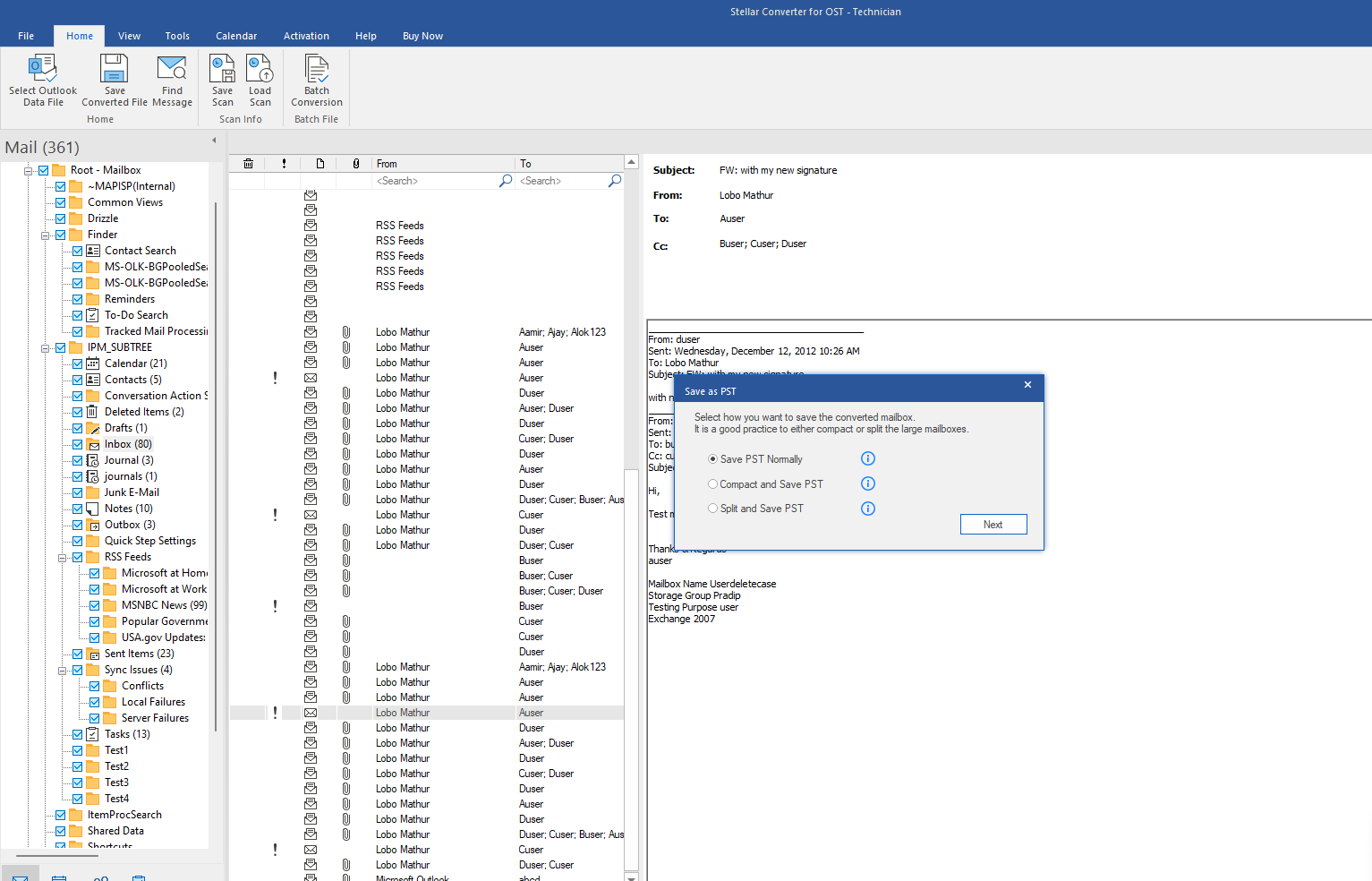
Task: Open the Activation tab
Action: (x=306, y=36)
